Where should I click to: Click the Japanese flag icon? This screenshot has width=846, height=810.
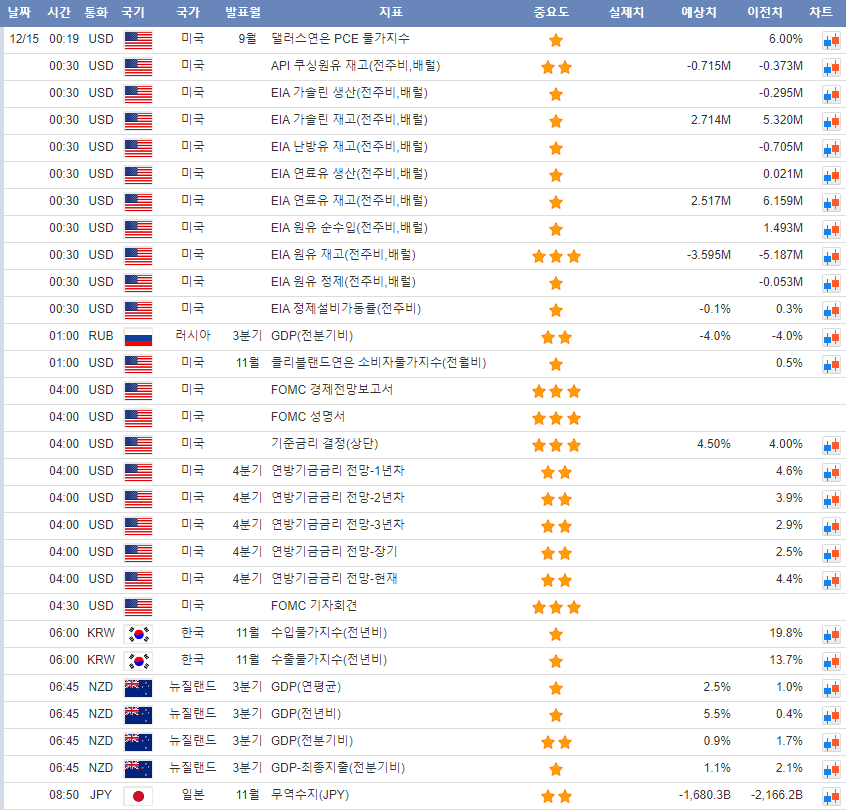(138, 796)
